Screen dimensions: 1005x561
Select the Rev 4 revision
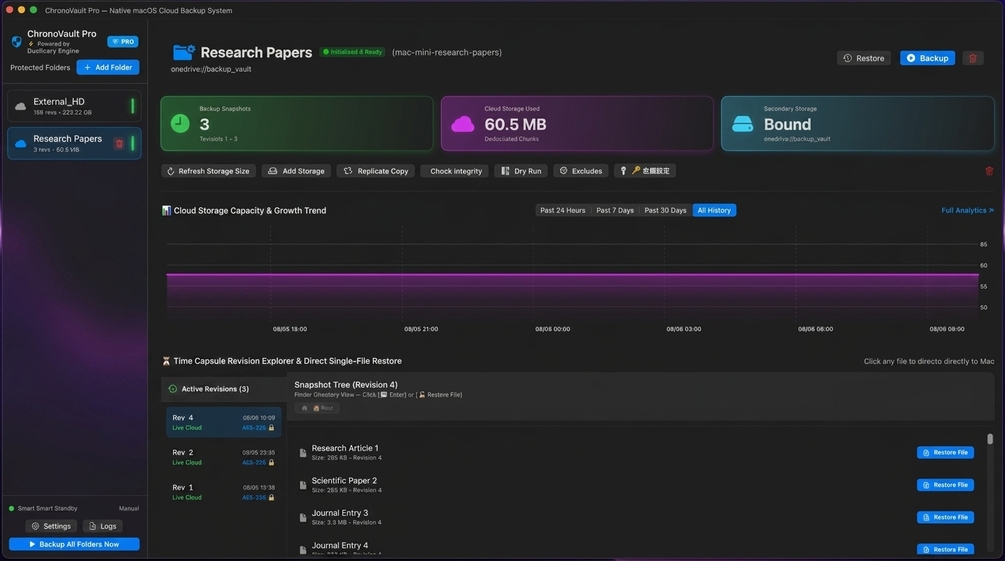click(223, 422)
